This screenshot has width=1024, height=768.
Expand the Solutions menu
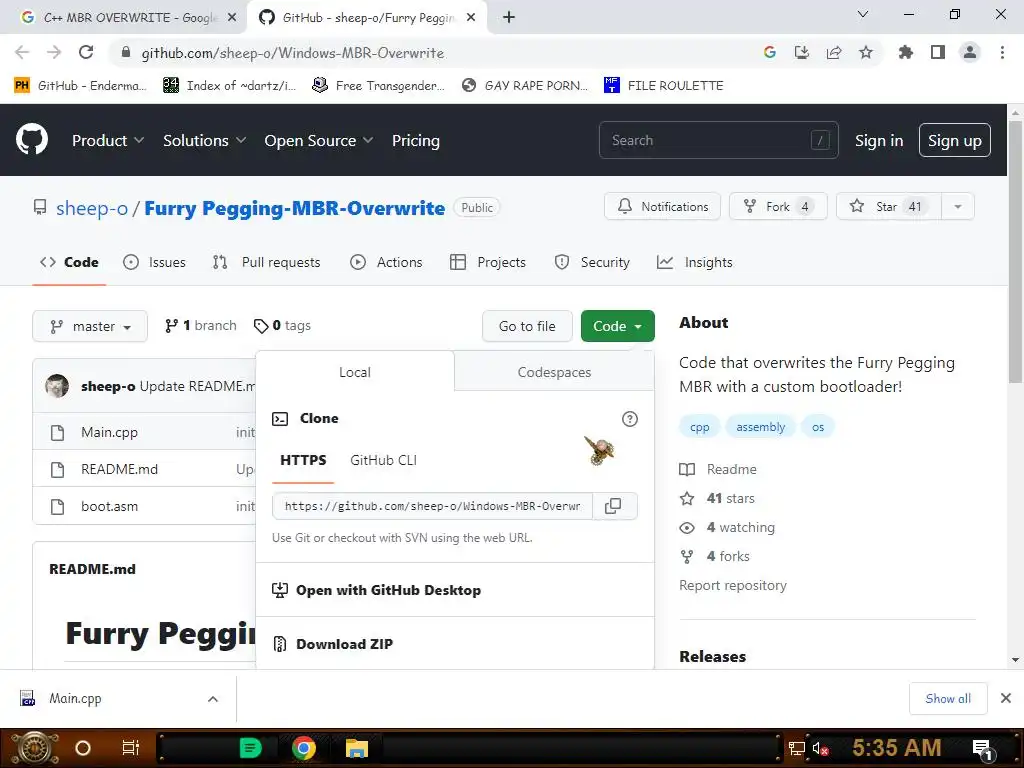point(204,140)
